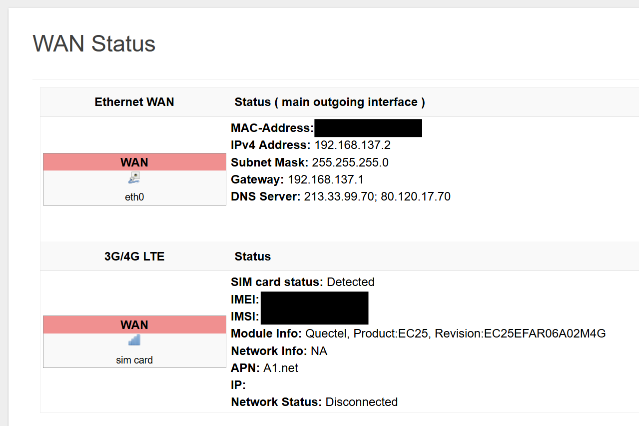Click the IPv4 Address value 192.168.137.2
Image resolution: width=639 pixels, height=426 pixels.
[x=353, y=145]
